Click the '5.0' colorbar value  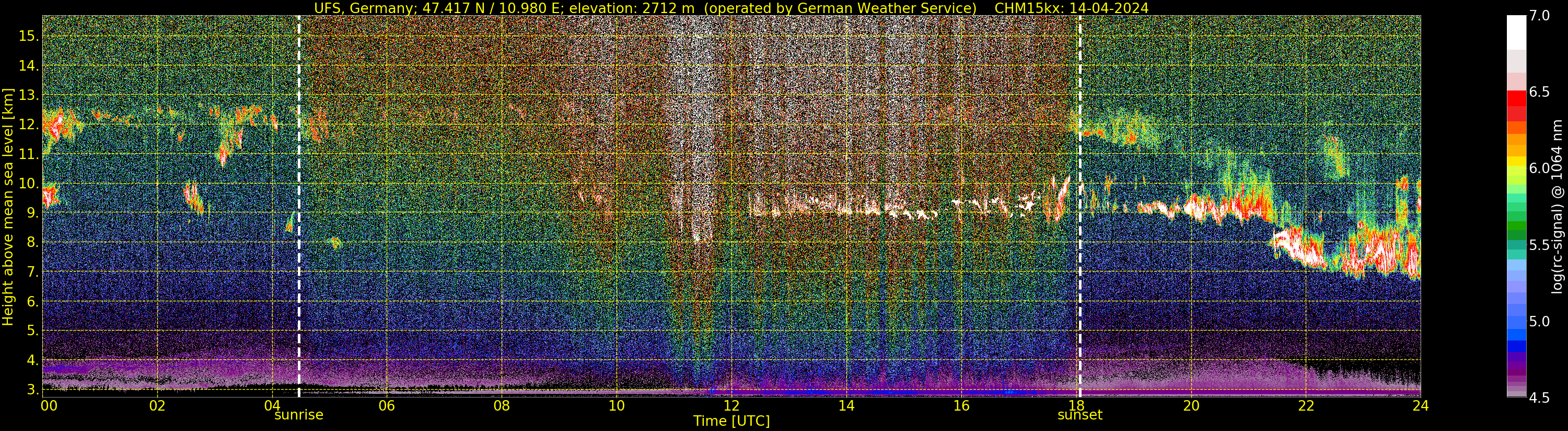1539,321
